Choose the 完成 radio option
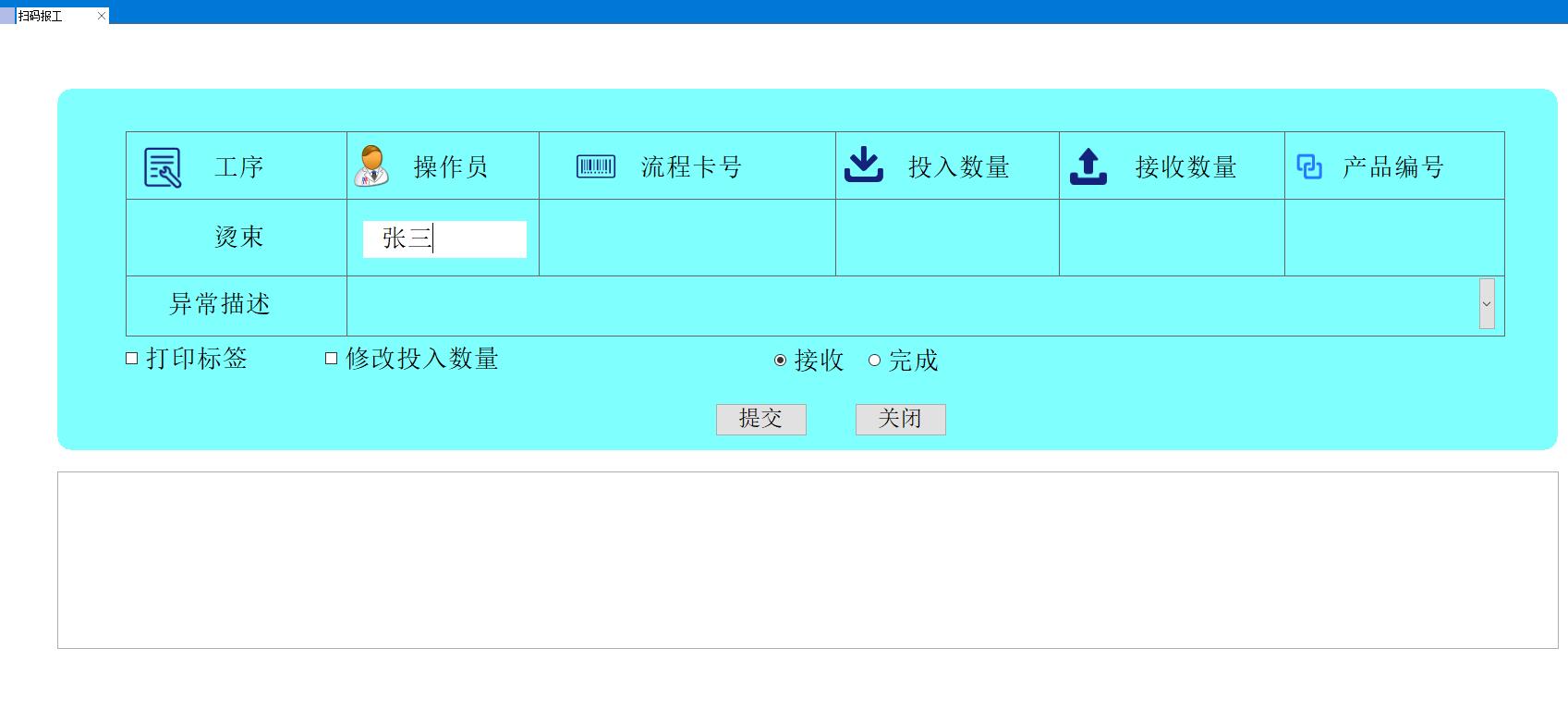This screenshot has height=722, width=1568. 875,361
